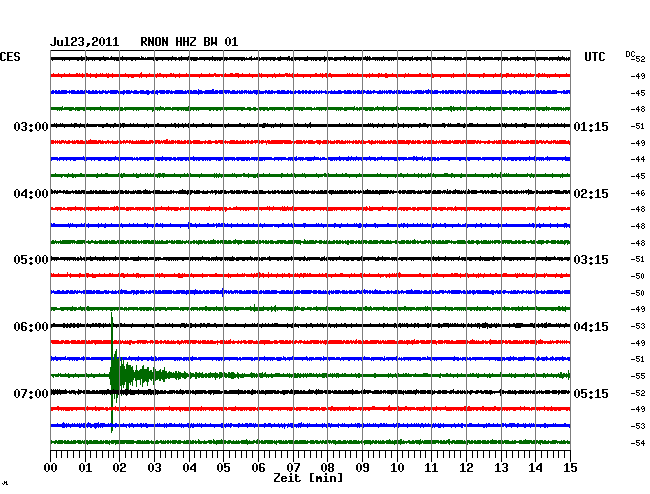Click the DC offset value -54
650x494 pixels.
coord(638,443)
